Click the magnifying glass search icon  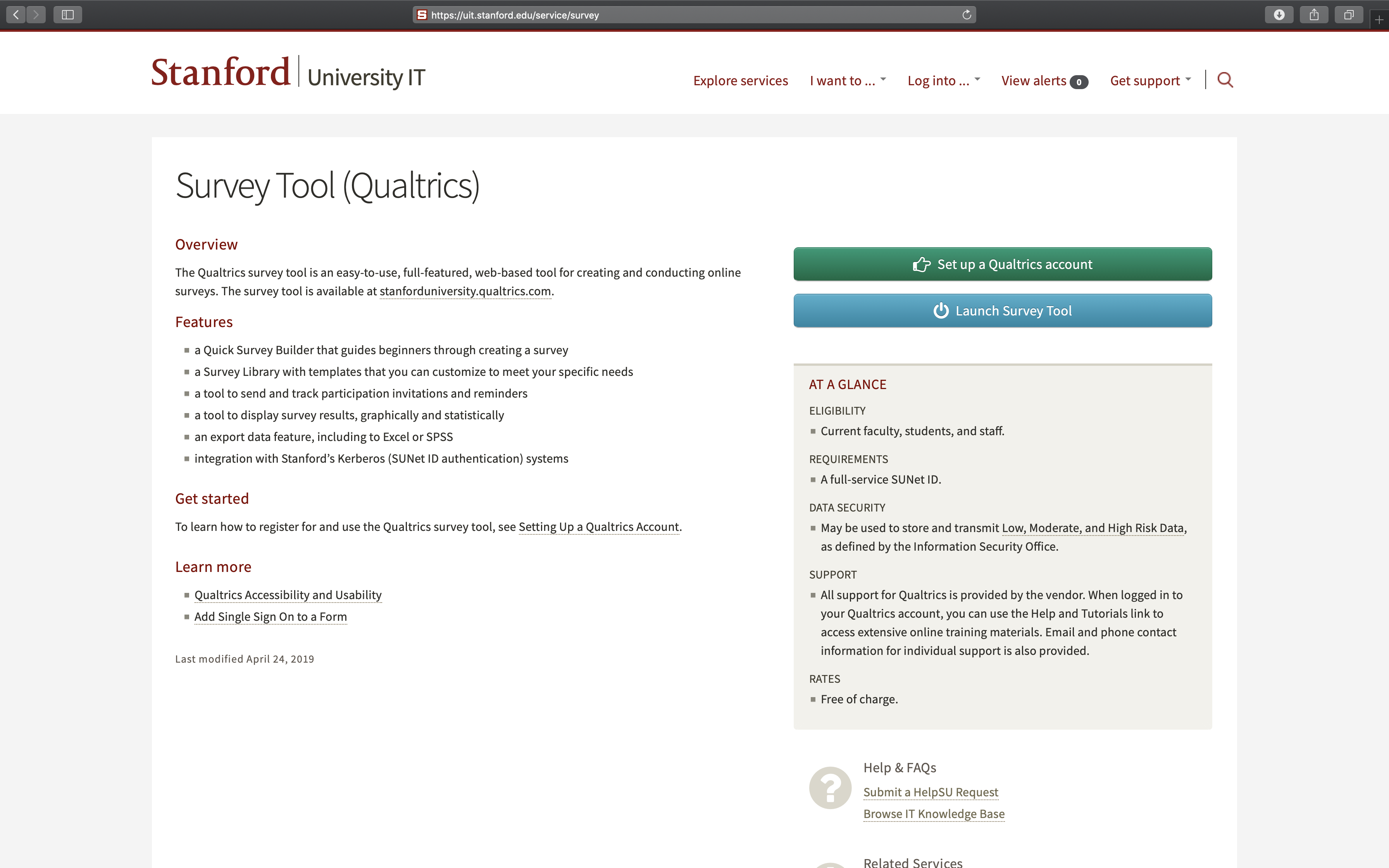click(x=1225, y=80)
